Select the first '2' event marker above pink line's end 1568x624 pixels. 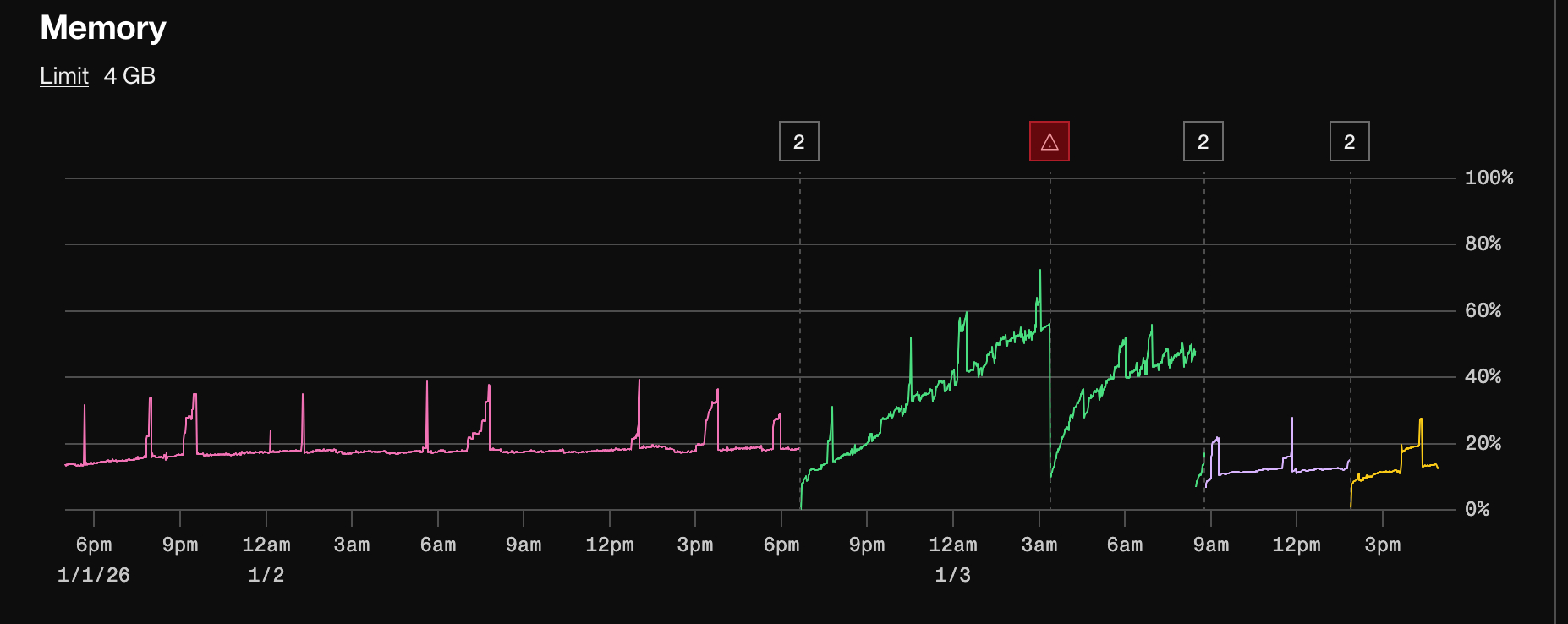click(799, 141)
